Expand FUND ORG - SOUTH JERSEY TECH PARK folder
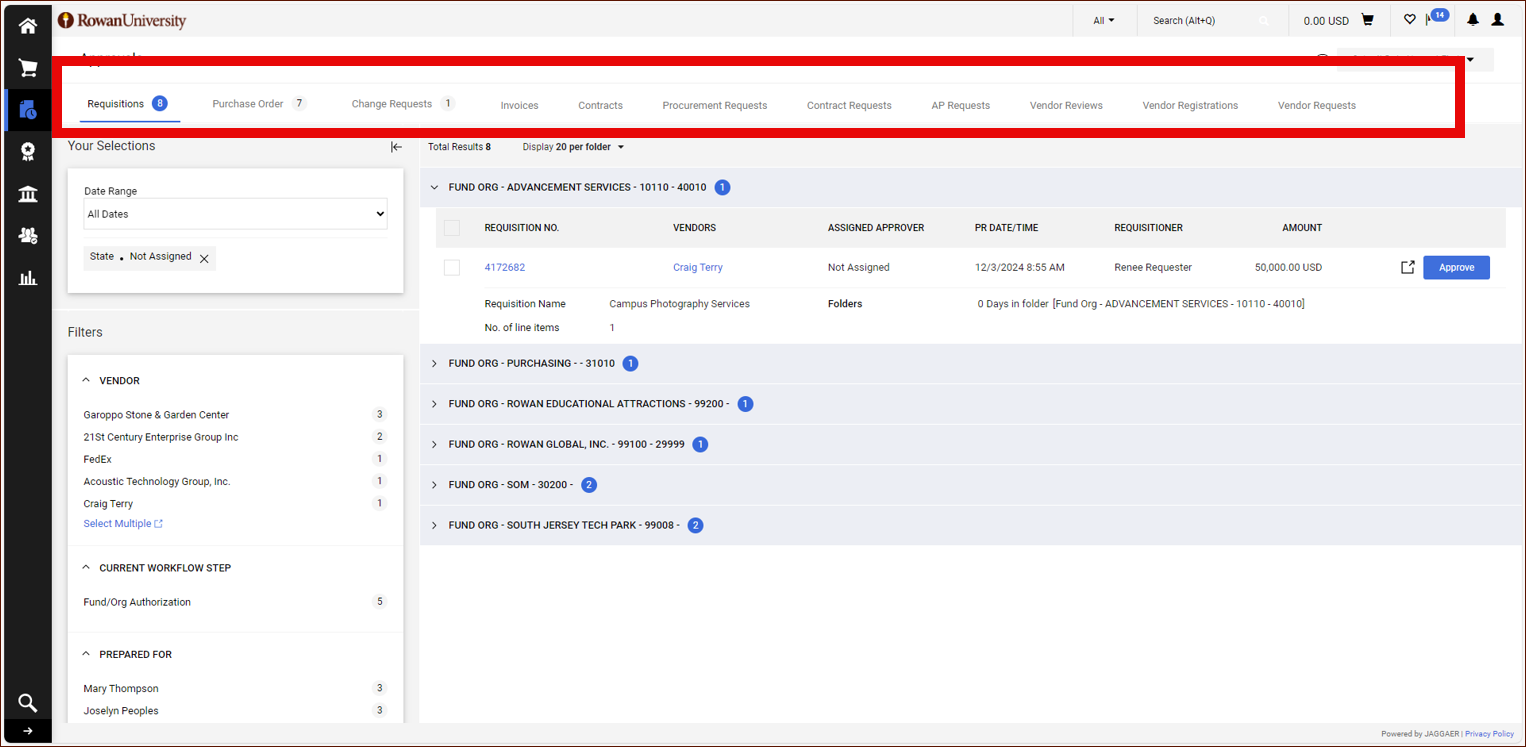This screenshot has height=747, width=1526. click(x=434, y=526)
